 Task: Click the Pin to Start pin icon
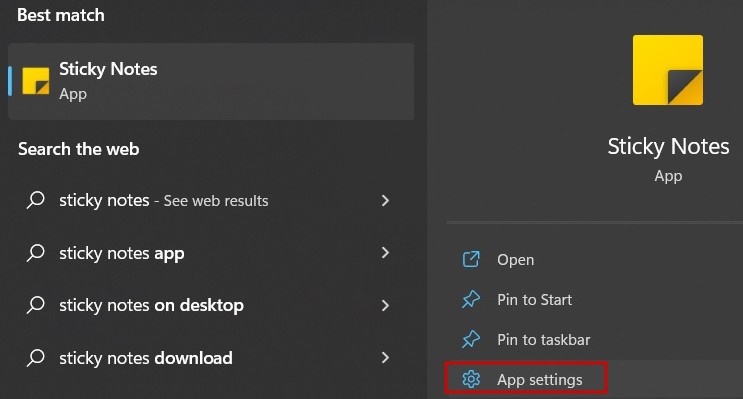coord(471,299)
